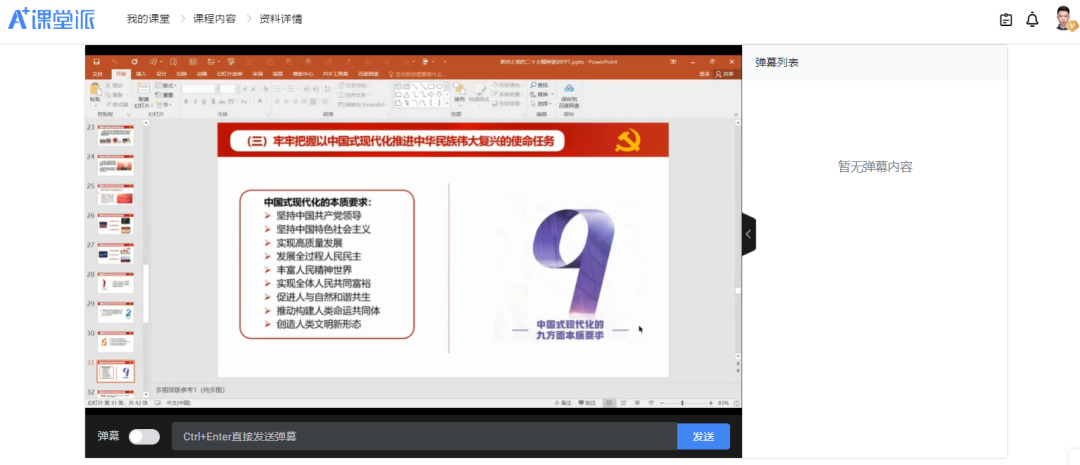Image resolution: width=1080 pixels, height=465 pixels.
Task: Go to 课程内容 in the breadcrumb
Action: click(x=214, y=19)
